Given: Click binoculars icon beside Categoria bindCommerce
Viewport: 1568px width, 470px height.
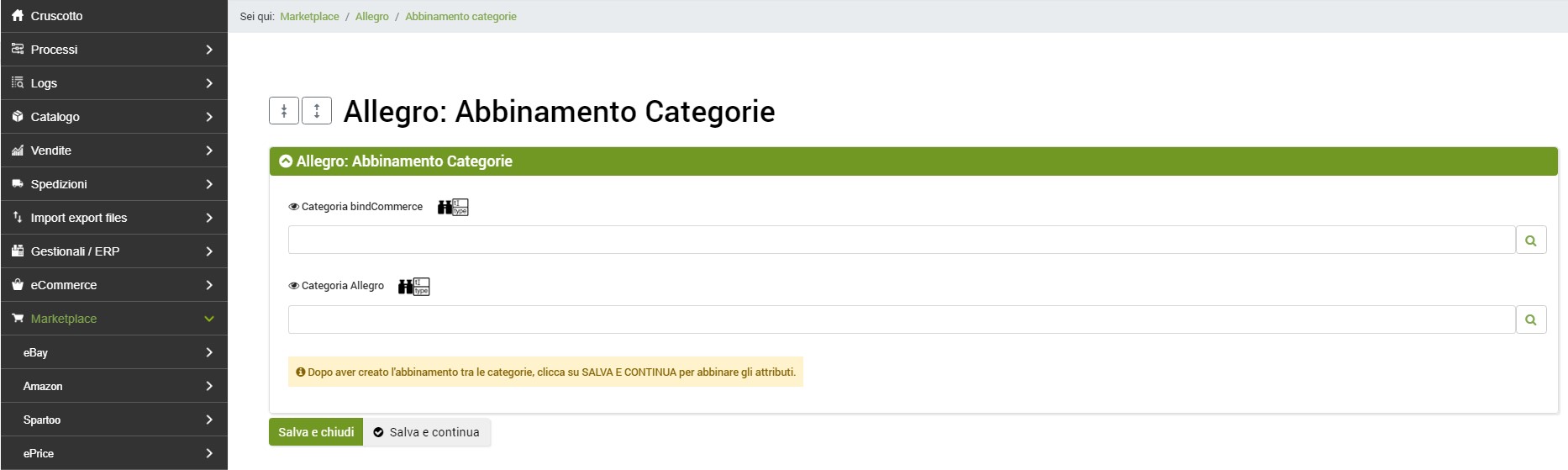Looking at the screenshot, I should pyautogui.click(x=445, y=207).
